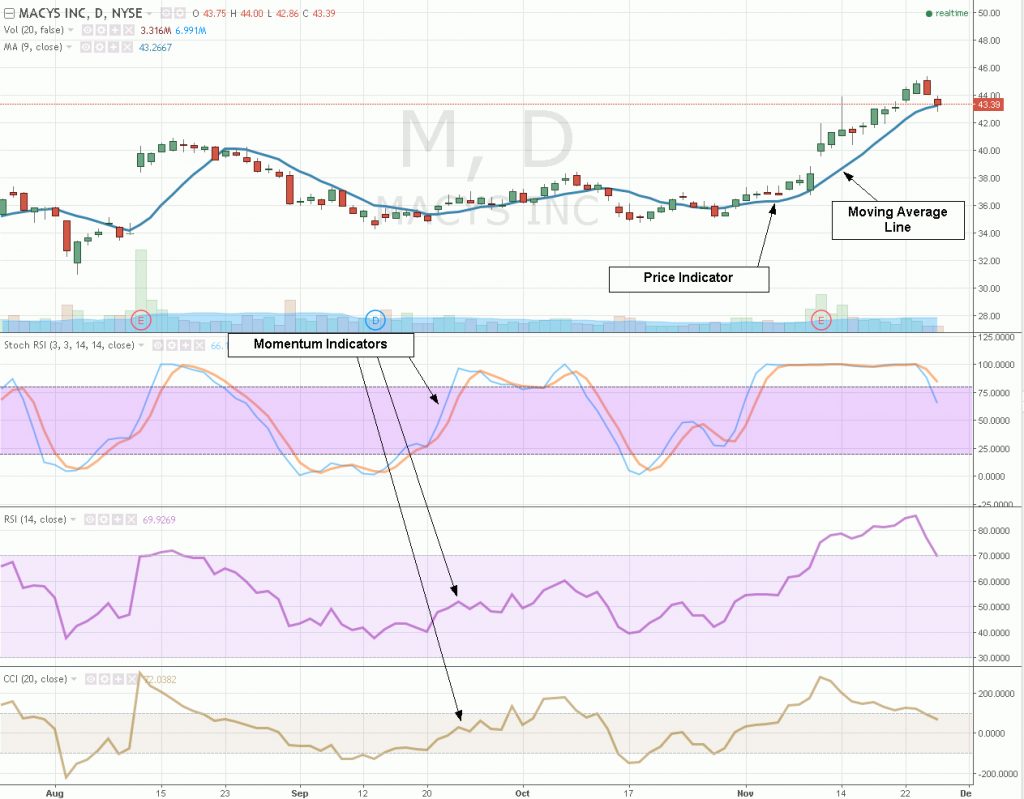
Task: Click the realtime status indicator
Action: point(947,13)
